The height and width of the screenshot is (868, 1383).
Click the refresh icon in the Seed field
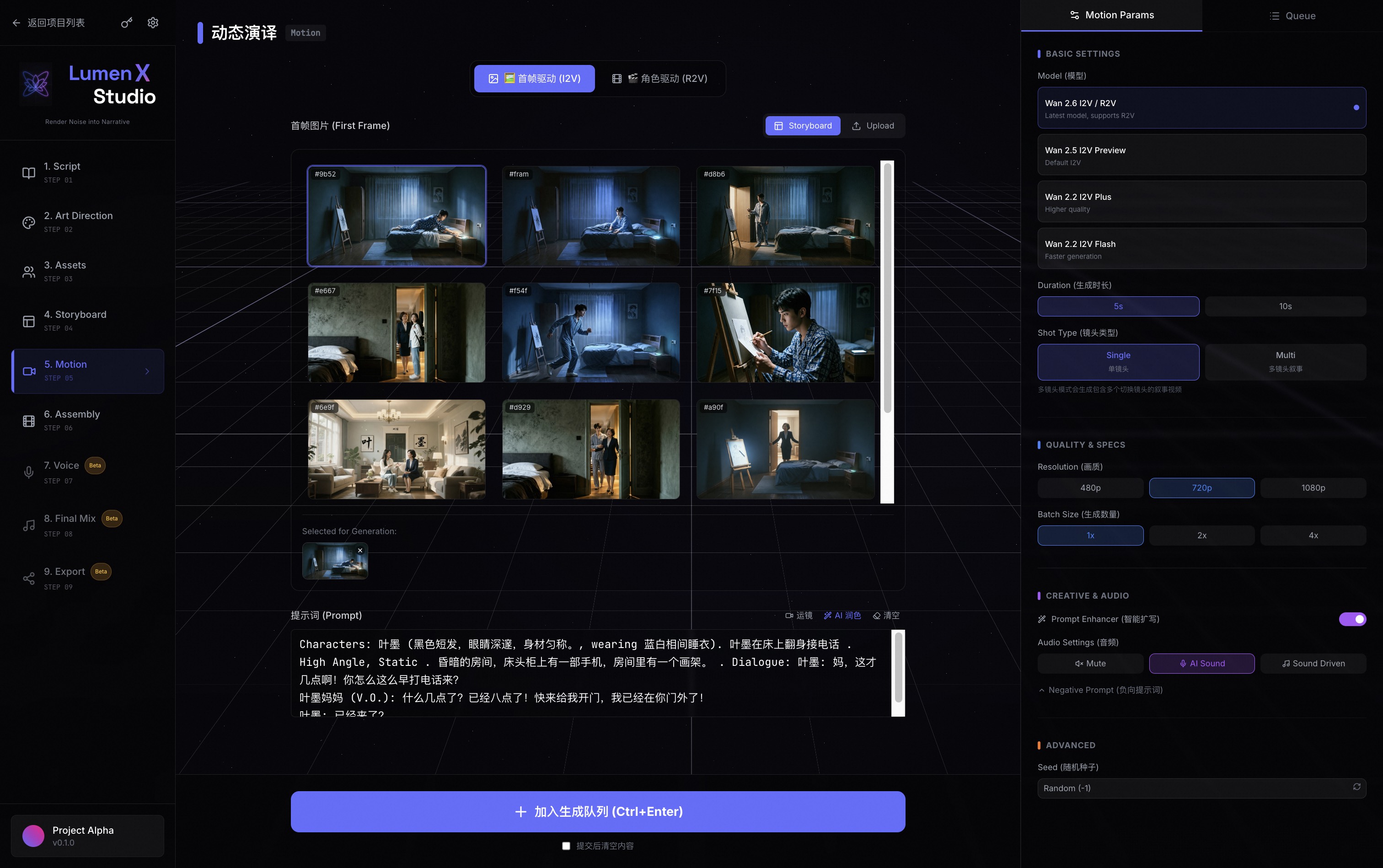click(1356, 787)
